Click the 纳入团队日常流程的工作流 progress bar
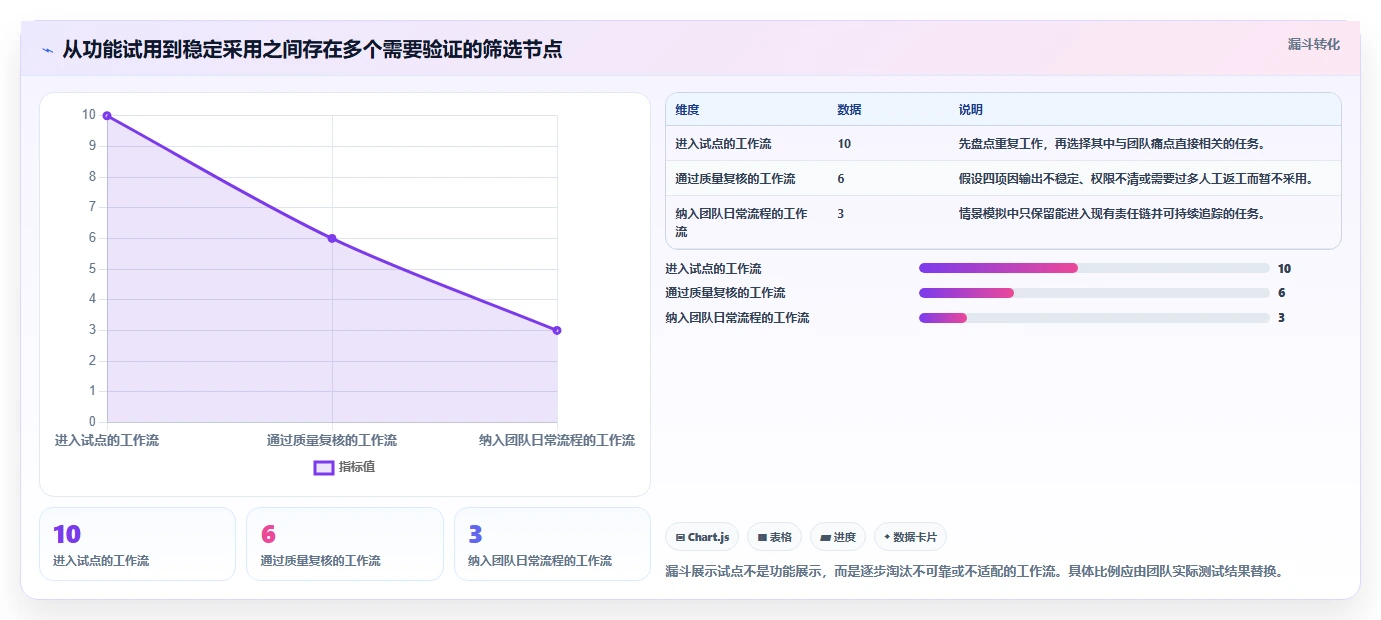This screenshot has height=620, width=1381. point(1094,318)
